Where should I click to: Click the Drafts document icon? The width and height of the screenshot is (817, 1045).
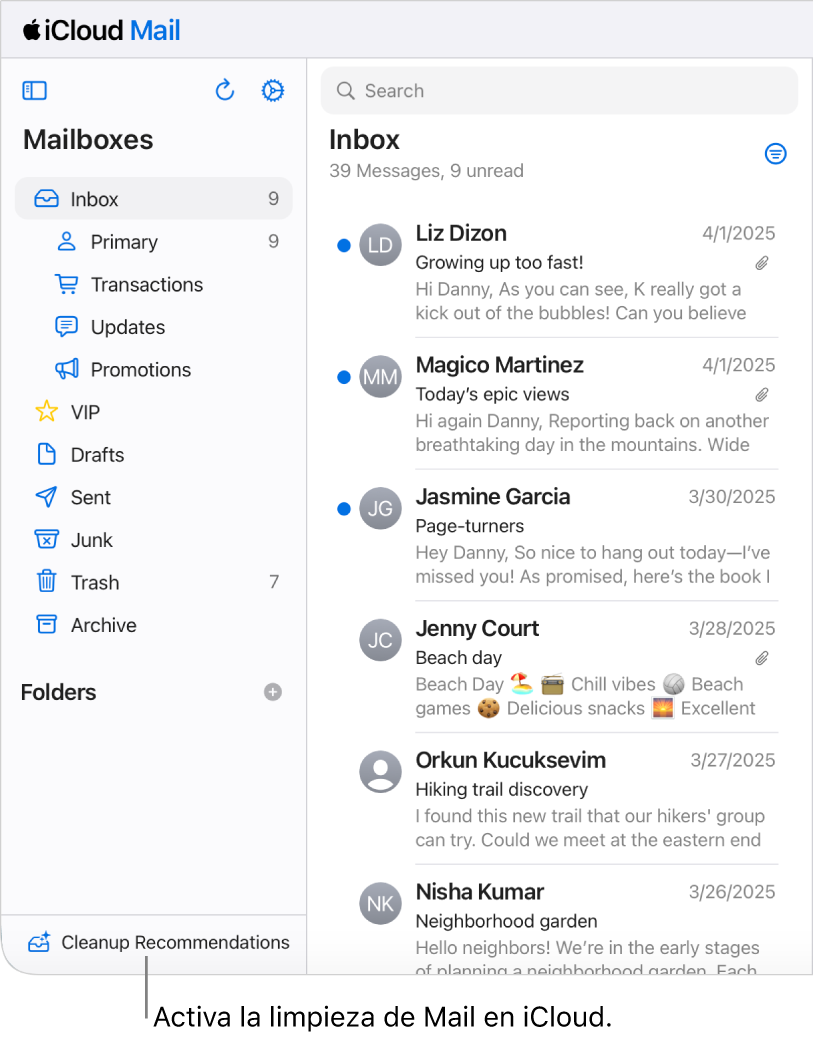47,455
